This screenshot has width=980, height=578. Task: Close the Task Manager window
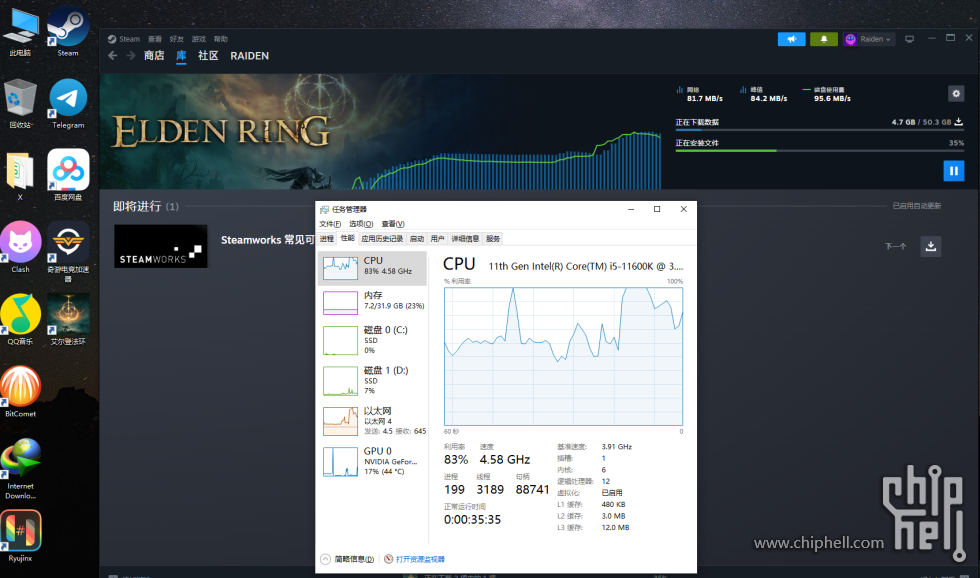click(683, 209)
